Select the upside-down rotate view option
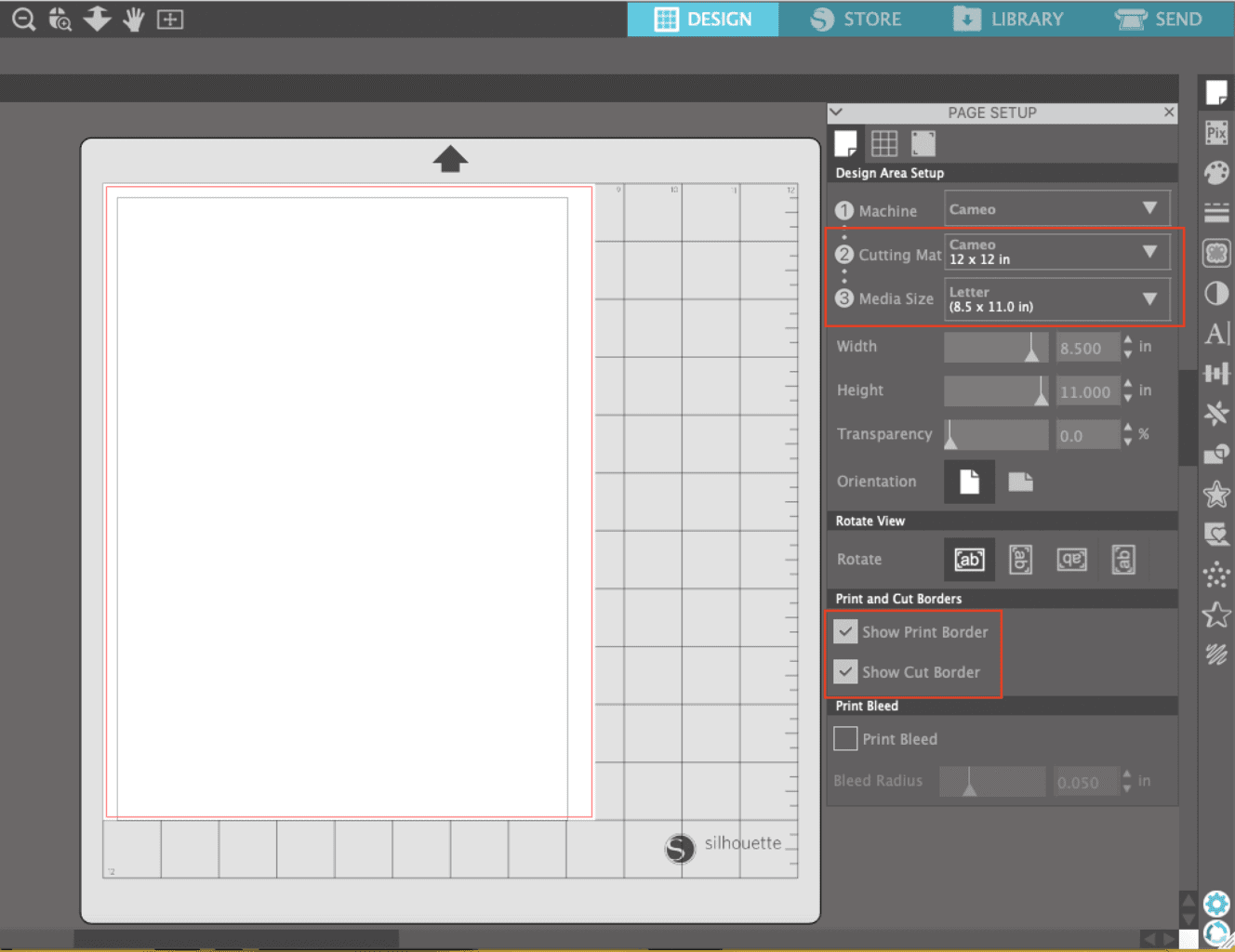Image resolution: width=1235 pixels, height=952 pixels. pyautogui.click(x=1071, y=560)
